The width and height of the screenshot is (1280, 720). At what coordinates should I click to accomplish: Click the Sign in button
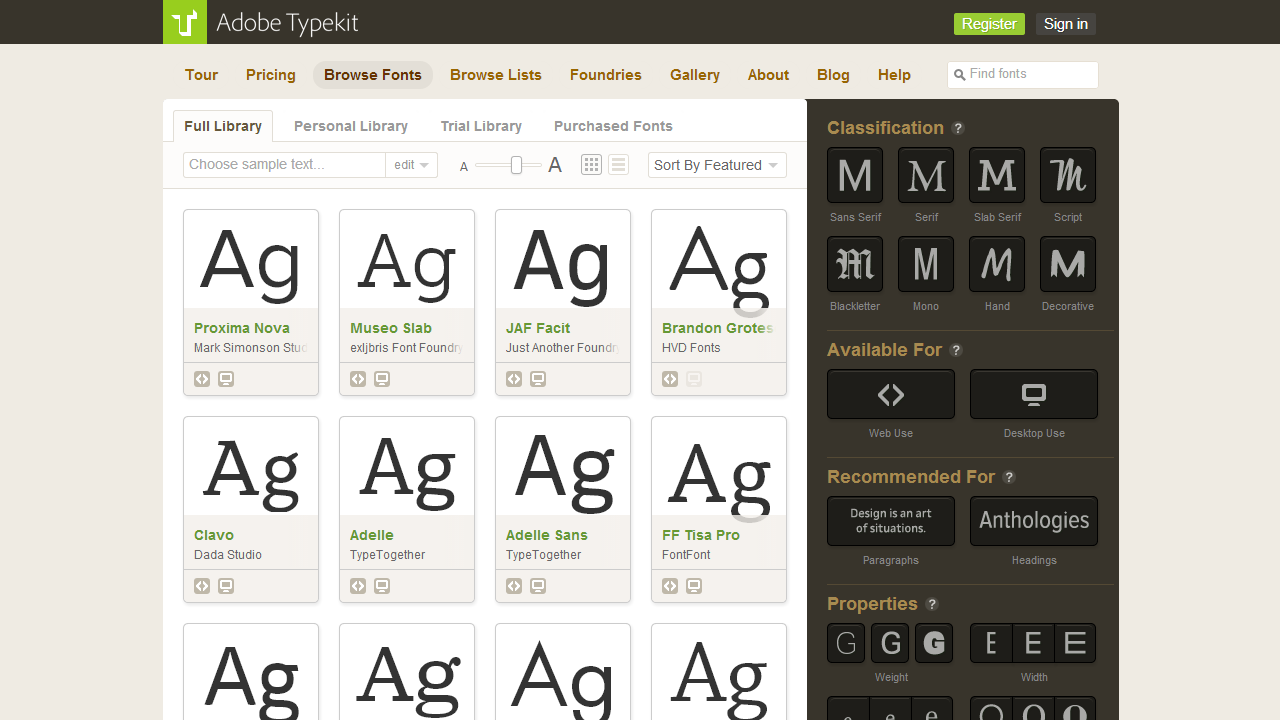pos(1066,24)
